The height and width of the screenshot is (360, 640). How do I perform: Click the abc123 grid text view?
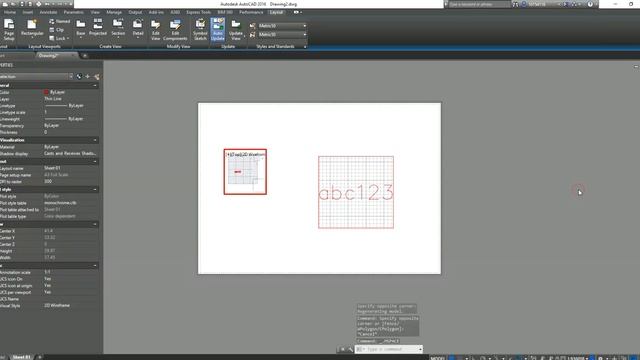356,192
